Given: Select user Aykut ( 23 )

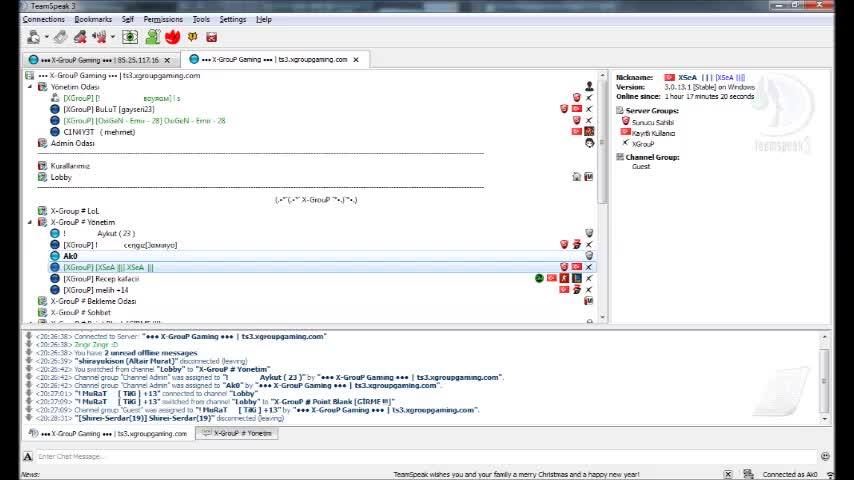Looking at the screenshot, I should 115,233.
